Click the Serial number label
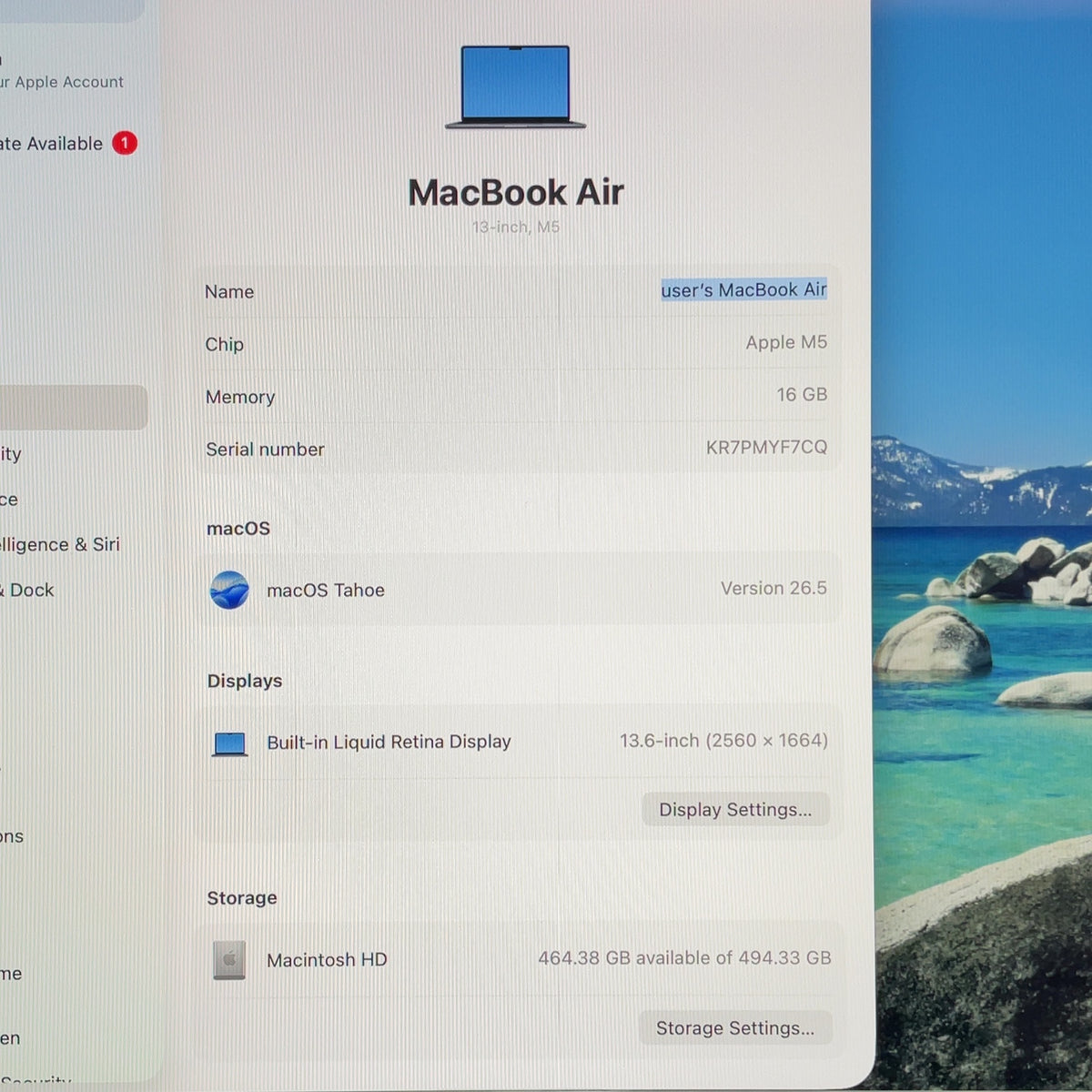1092x1092 pixels. click(265, 449)
